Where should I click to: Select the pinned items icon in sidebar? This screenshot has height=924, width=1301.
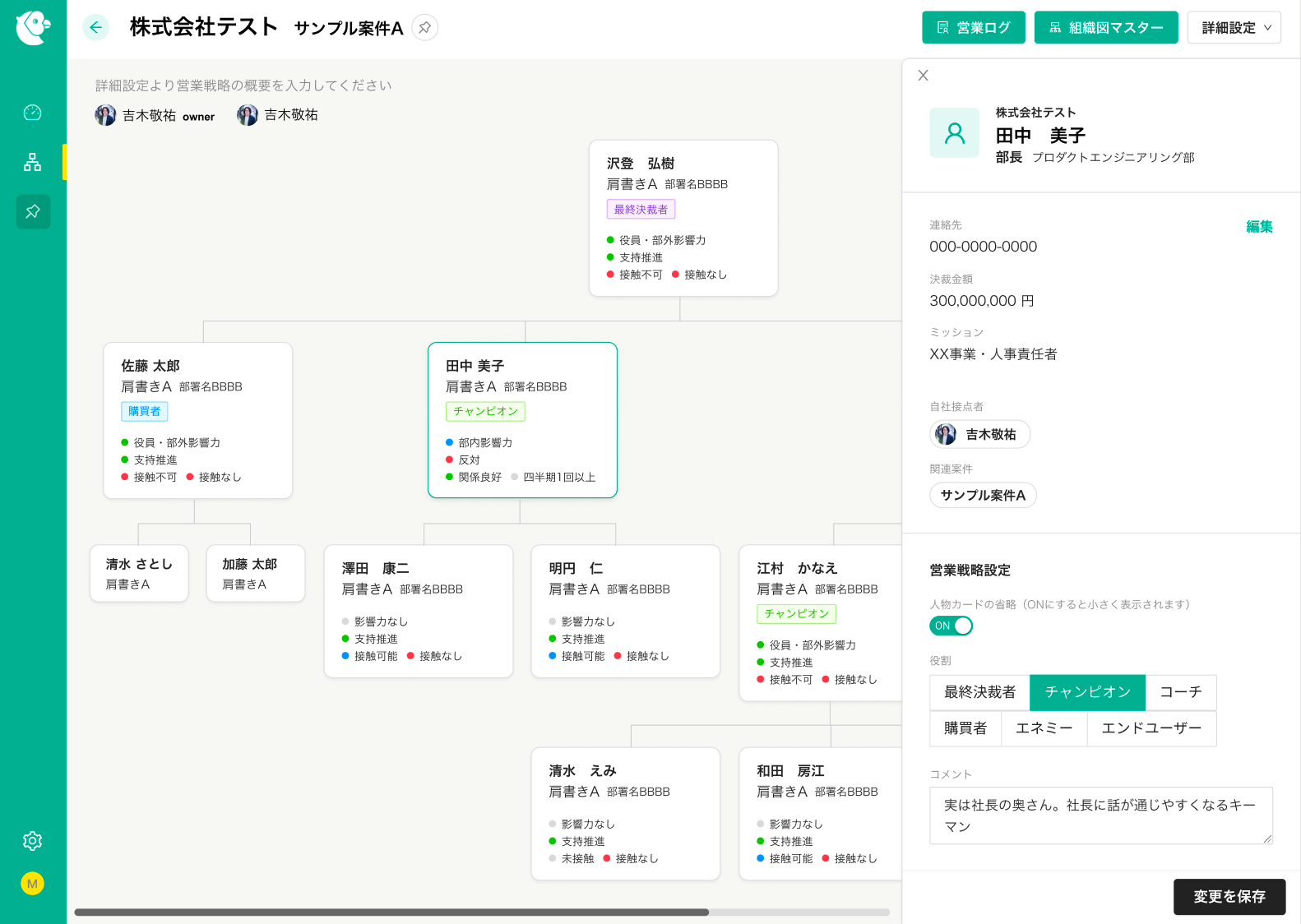tap(33, 212)
